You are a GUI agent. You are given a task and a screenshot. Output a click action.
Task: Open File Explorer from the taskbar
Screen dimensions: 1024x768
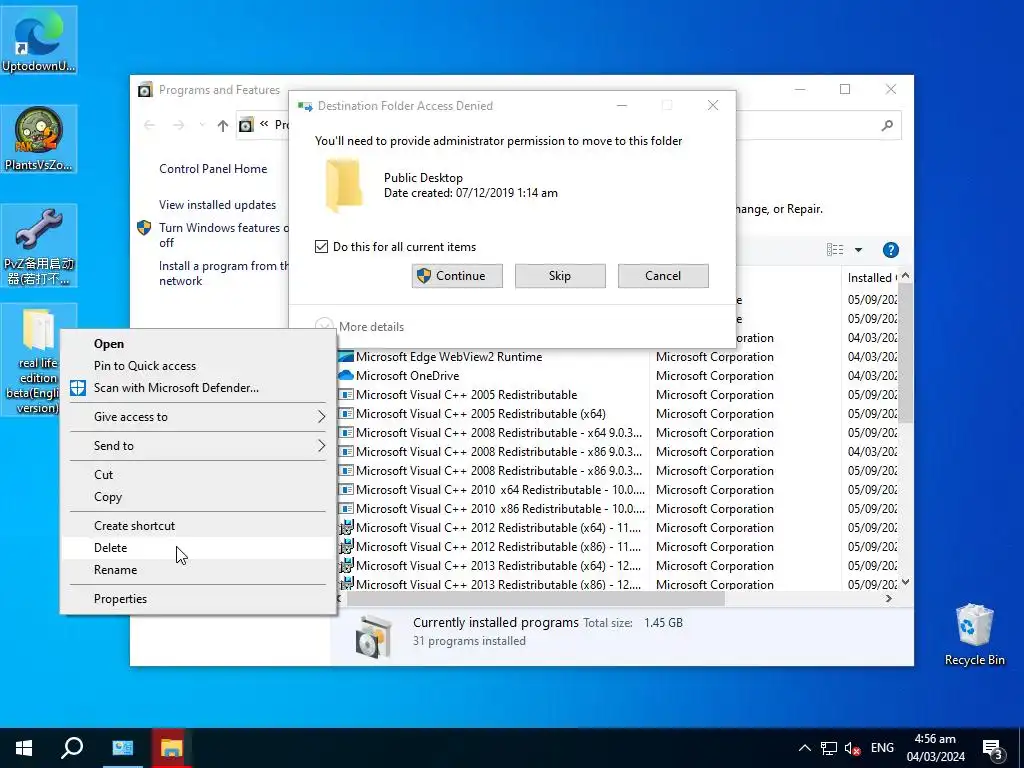point(171,748)
